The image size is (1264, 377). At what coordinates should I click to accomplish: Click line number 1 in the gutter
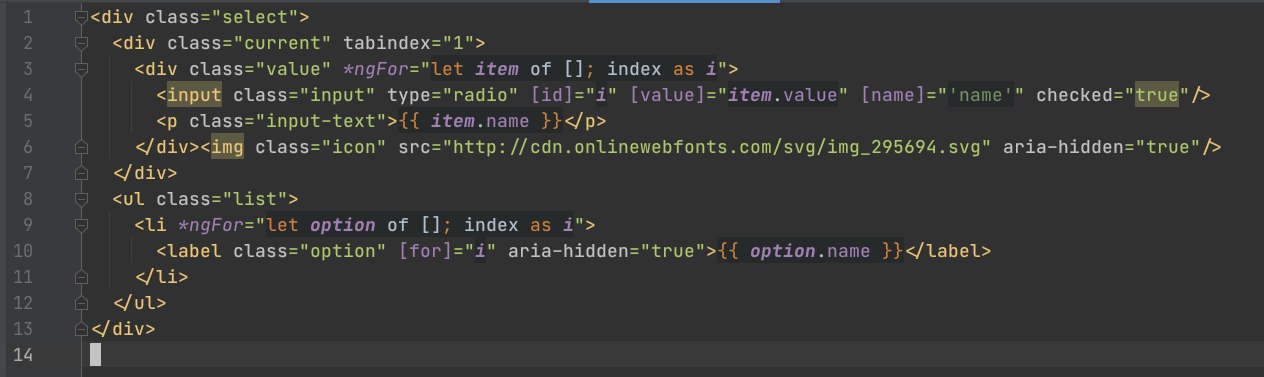[27, 17]
